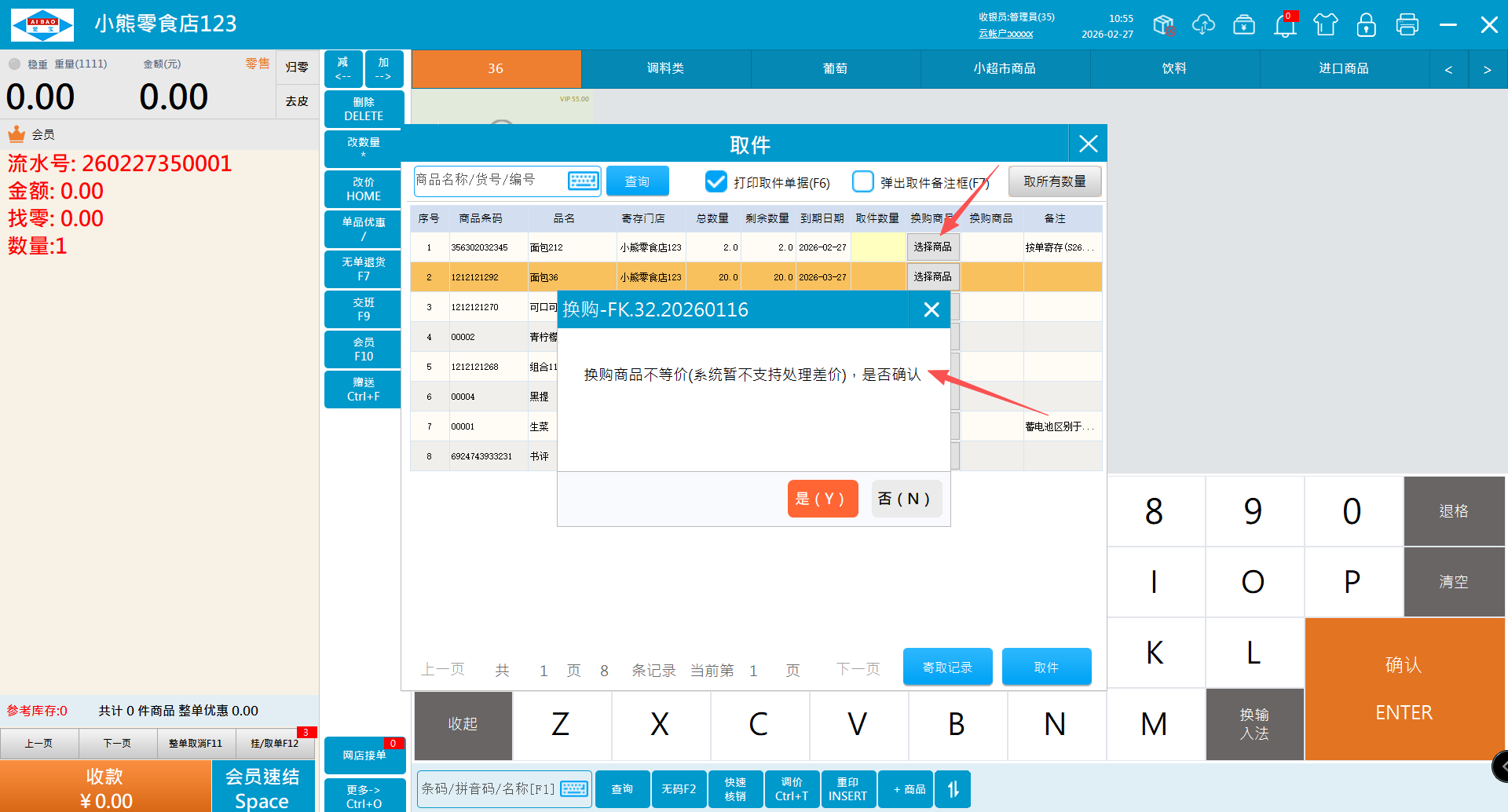
Task: Enable 弹出取件备注框 checkbox
Action: tap(862, 182)
